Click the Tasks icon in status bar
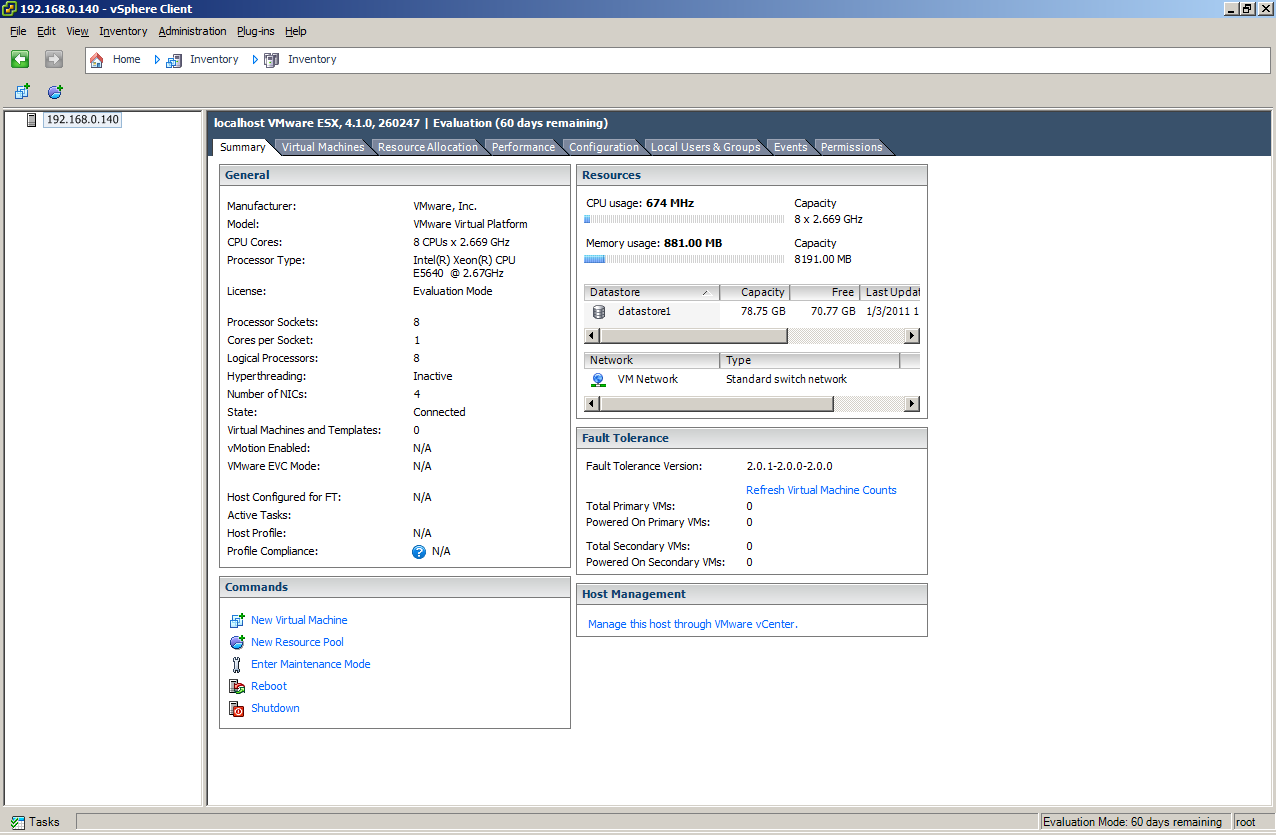The height and width of the screenshot is (835, 1280). [x=17, y=822]
